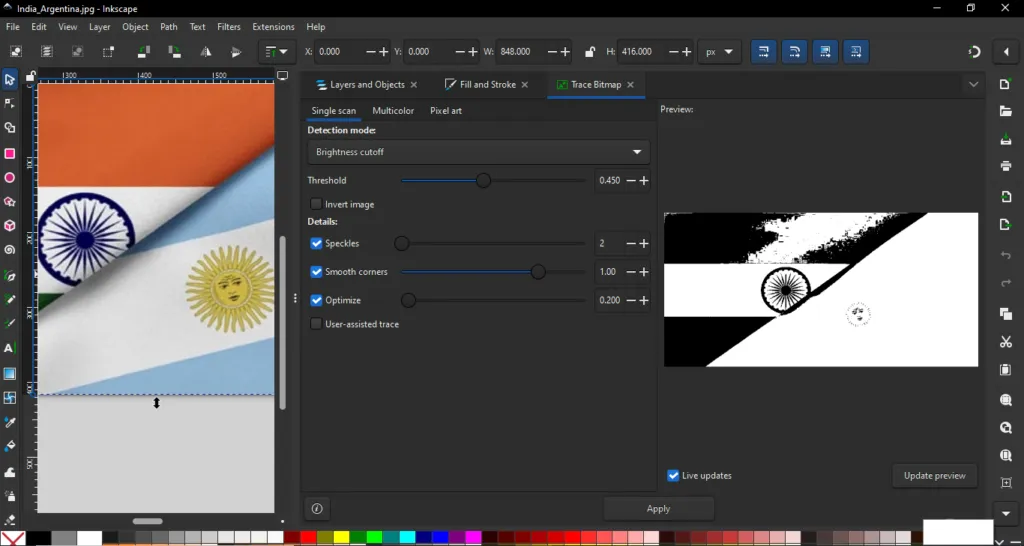1024x546 pixels.
Task: Click the Flip horizontally icon
Action: (205, 52)
